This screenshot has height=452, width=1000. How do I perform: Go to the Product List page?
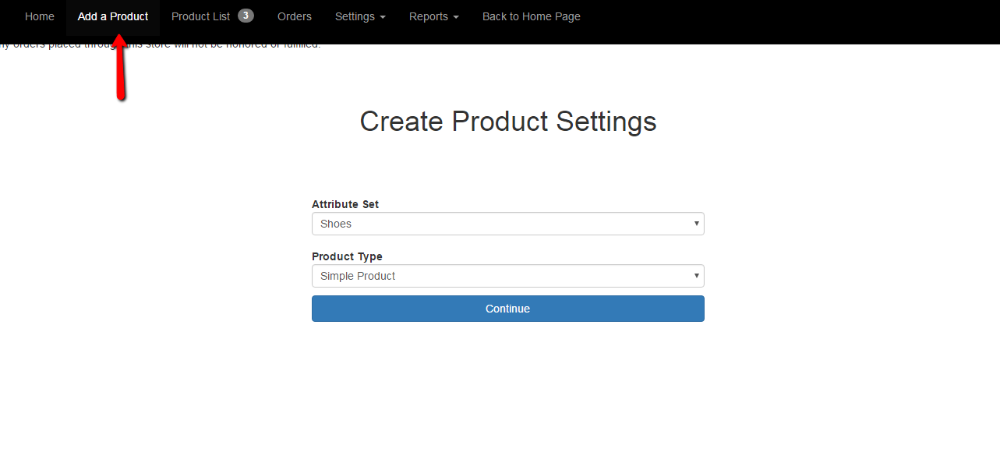[201, 17]
